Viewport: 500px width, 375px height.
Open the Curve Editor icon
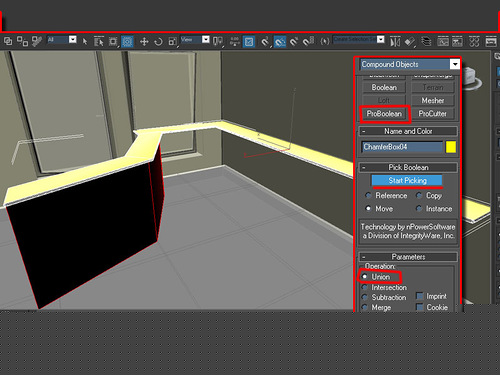(443, 41)
